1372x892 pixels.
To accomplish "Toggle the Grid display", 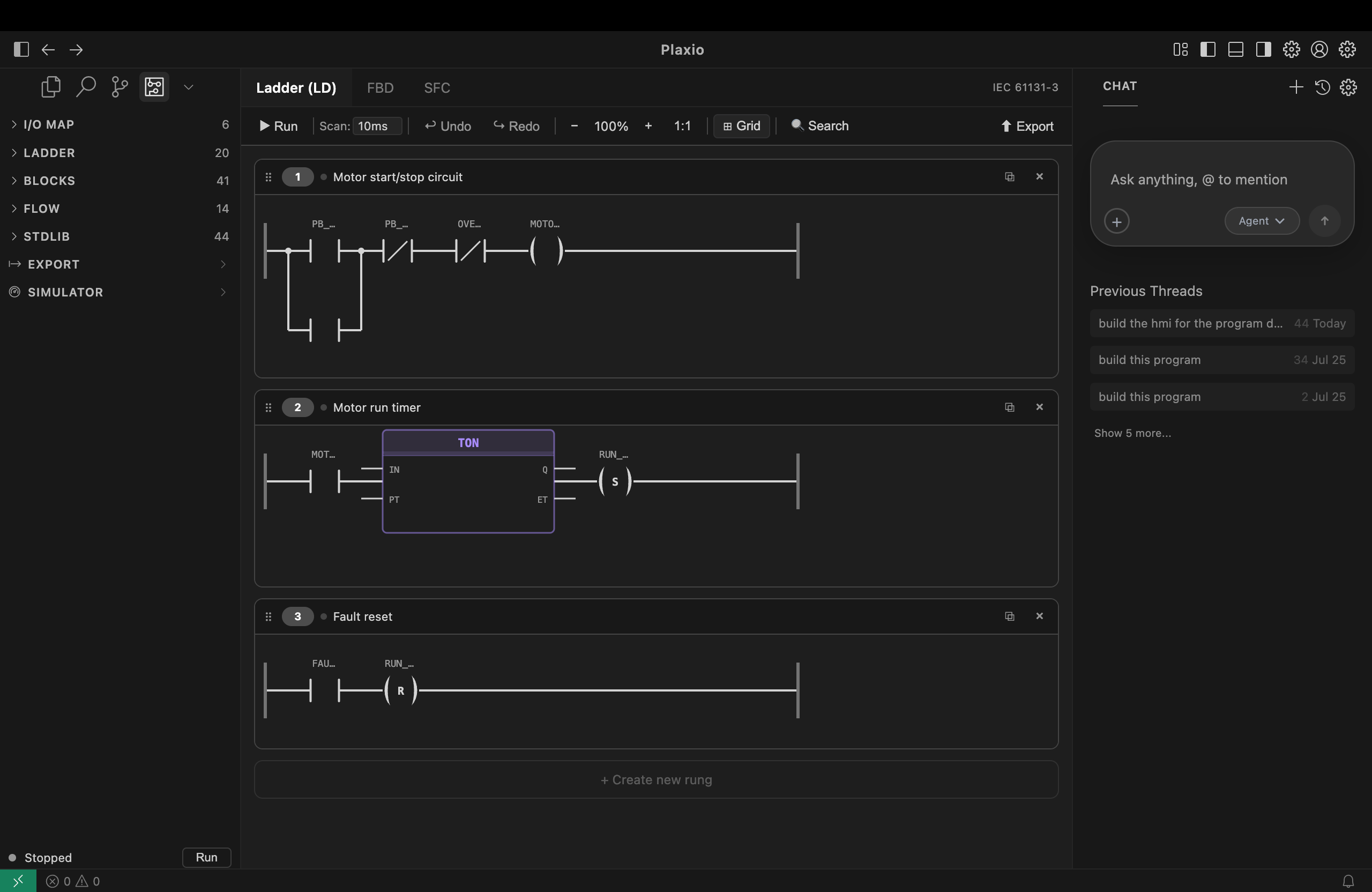I will tap(741, 125).
